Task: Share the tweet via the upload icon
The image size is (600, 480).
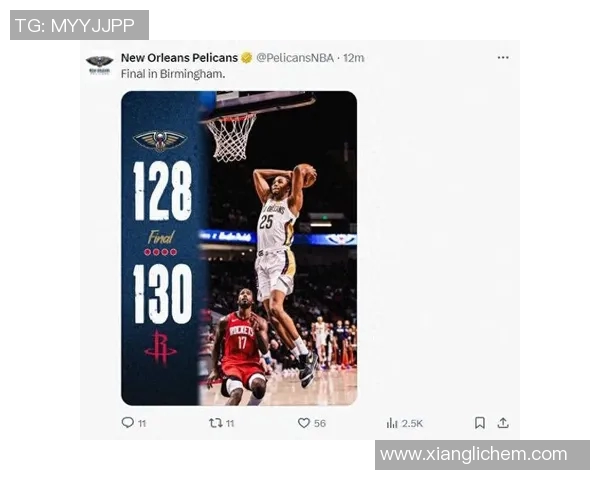Action: click(x=503, y=423)
